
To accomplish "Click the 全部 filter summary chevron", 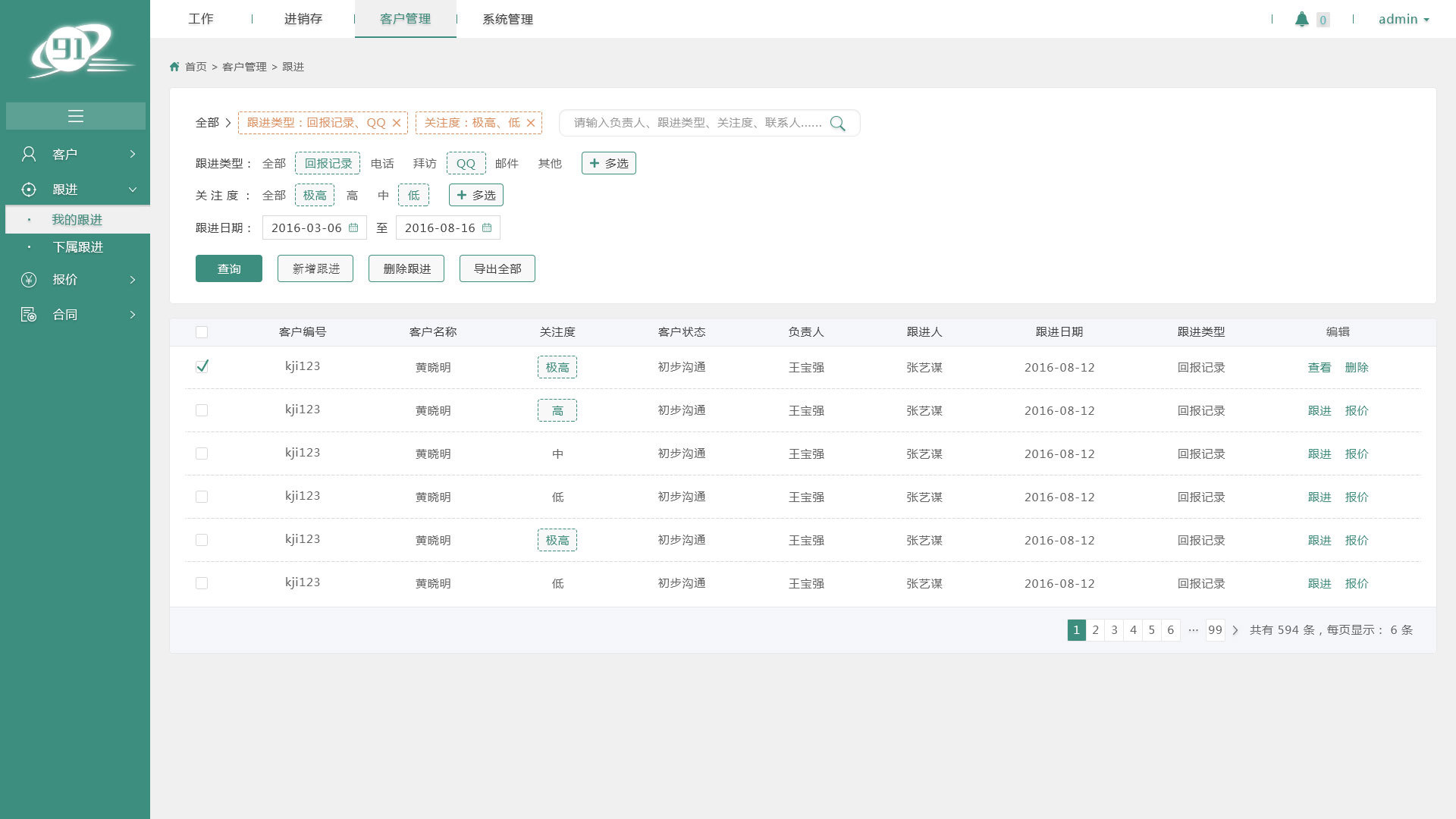I will point(227,123).
